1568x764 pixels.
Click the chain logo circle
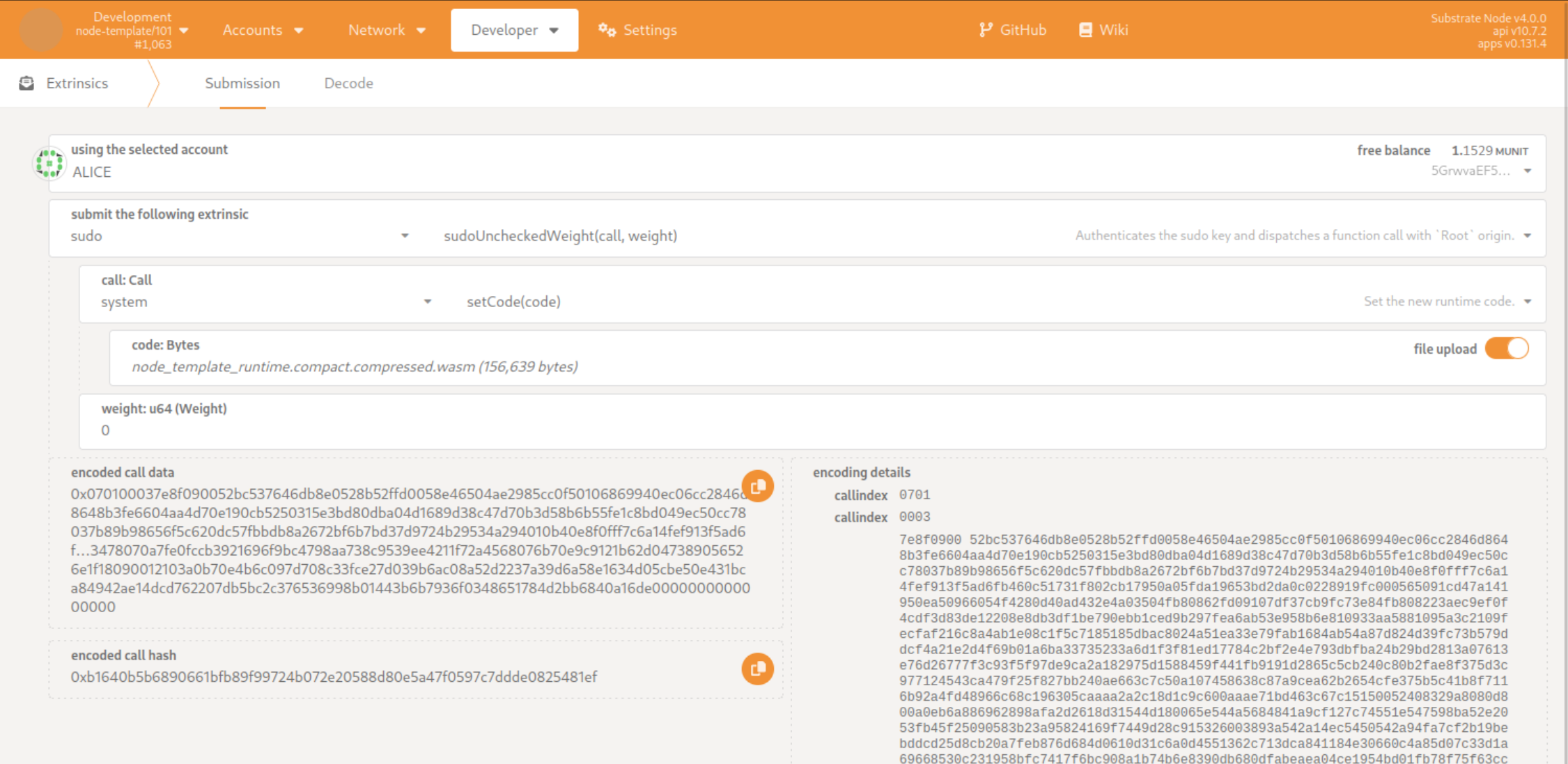point(40,30)
